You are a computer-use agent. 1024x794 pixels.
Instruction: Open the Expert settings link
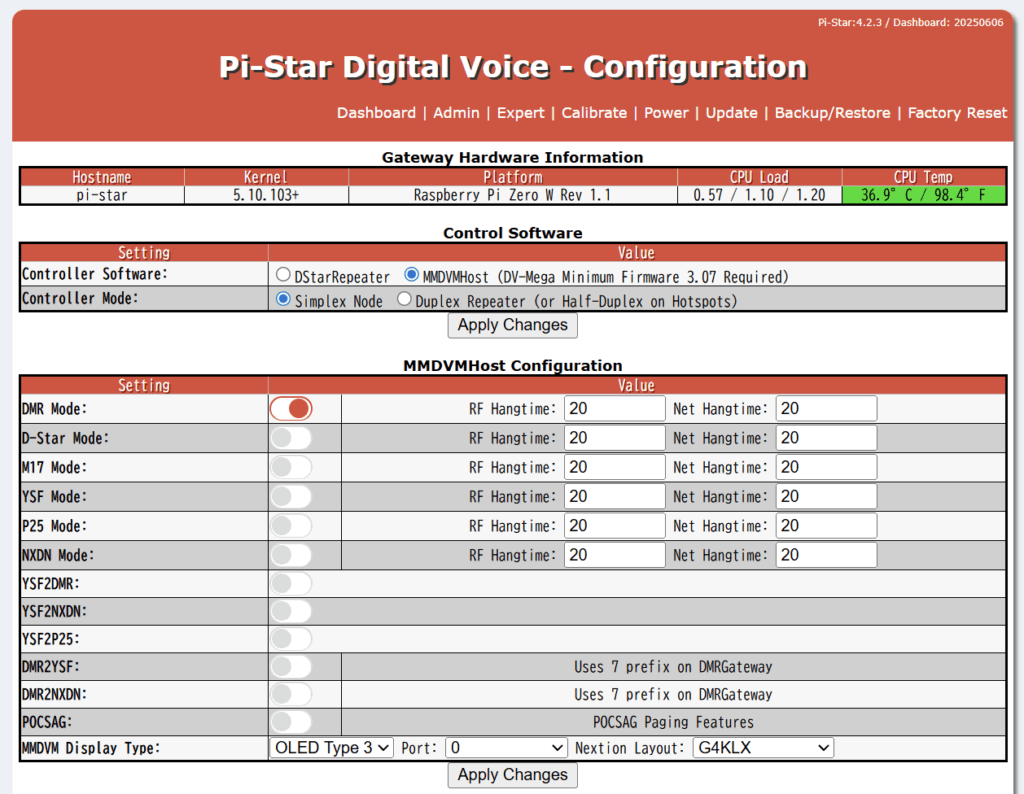(x=520, y=113)
